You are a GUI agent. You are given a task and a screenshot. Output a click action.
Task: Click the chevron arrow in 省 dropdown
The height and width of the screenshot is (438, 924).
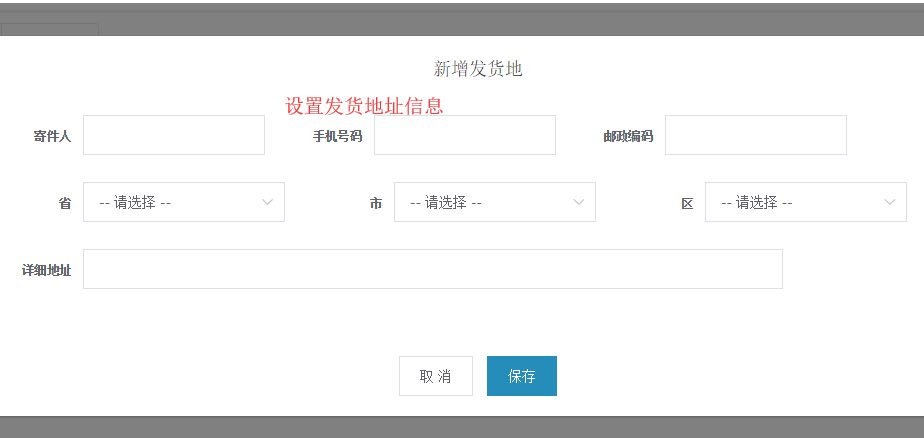(x=268, y=202)
